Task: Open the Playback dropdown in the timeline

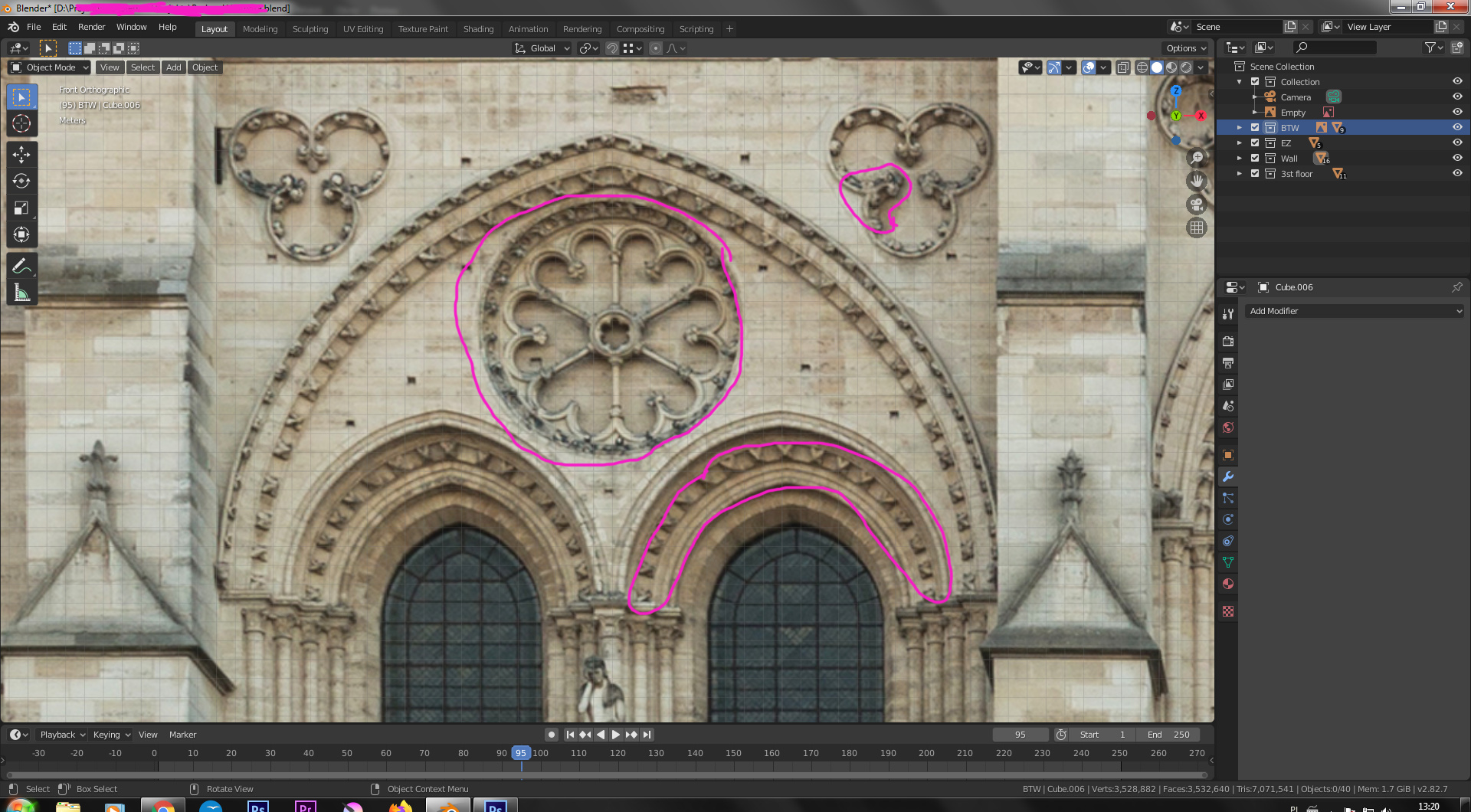Action: [62, 735]
